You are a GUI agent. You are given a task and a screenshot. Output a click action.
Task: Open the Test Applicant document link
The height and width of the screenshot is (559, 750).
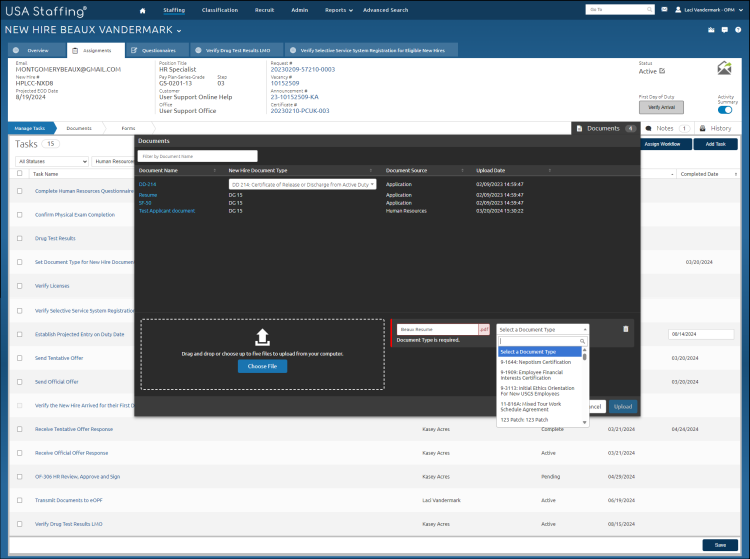point(167,211)
